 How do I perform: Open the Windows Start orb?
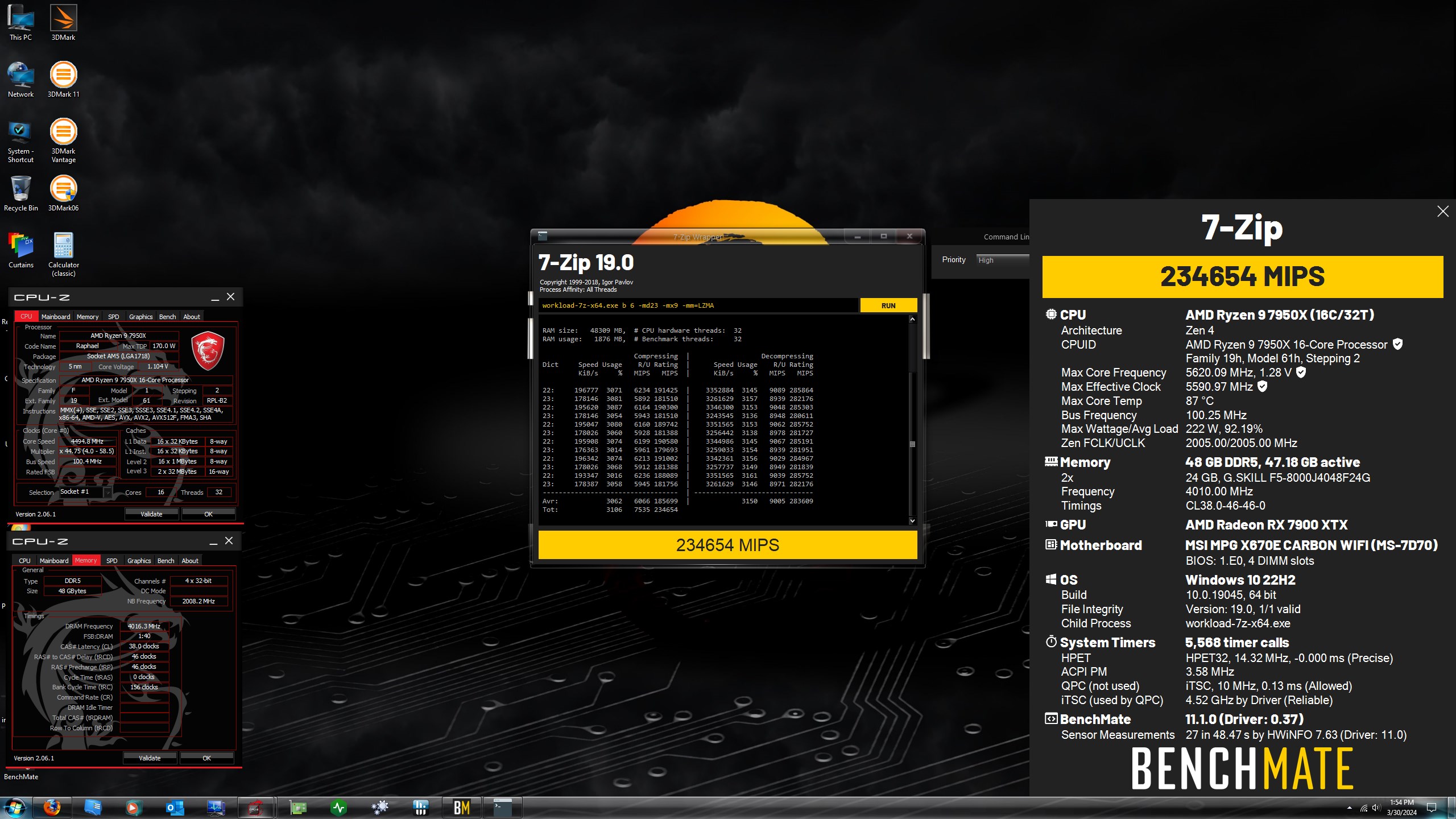(x=14, y=808)
